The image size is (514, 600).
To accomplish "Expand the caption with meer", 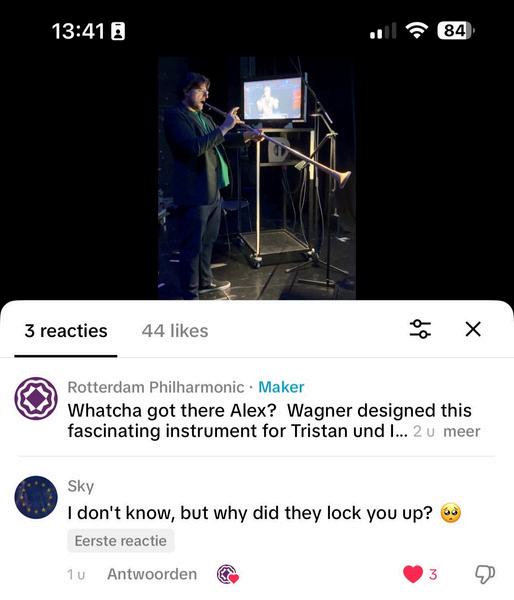I will coord(462,431).
